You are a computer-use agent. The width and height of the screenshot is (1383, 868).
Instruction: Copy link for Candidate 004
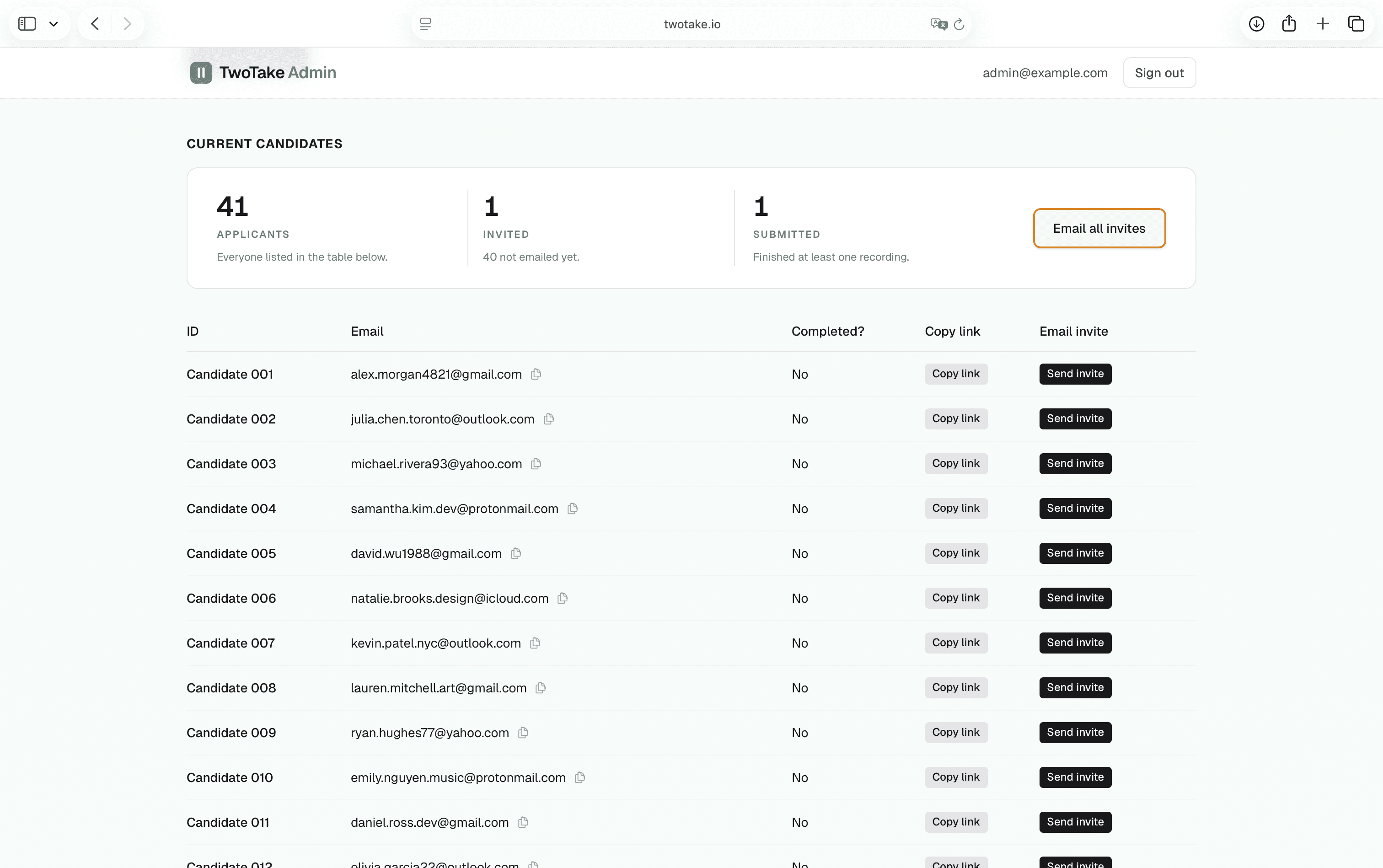click(956, 508)
